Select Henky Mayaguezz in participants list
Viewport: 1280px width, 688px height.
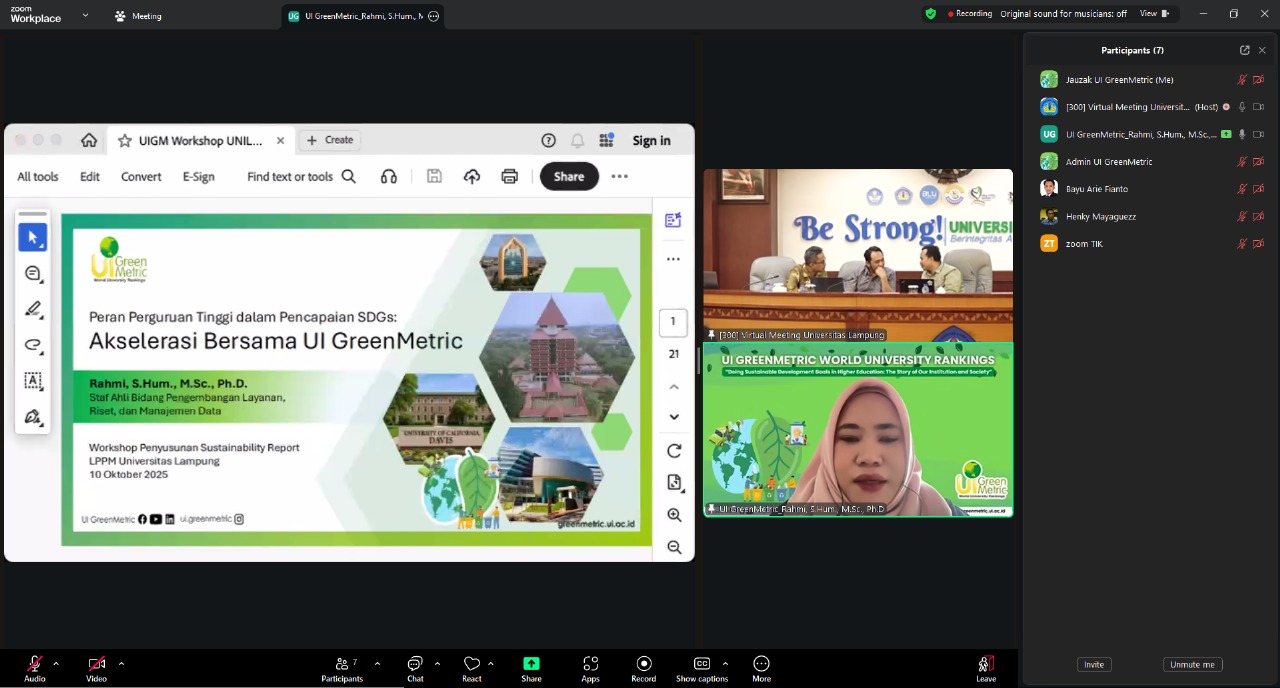click(x=1100, y=216)
